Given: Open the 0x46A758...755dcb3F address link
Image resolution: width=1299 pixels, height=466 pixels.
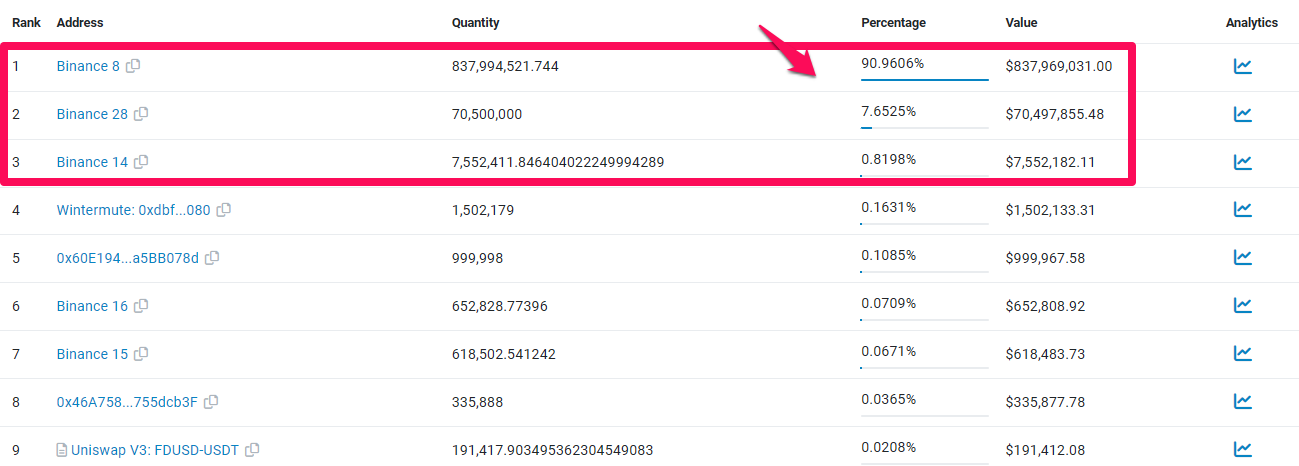Looking at the screenshot, I should click(x=128, y=402).
